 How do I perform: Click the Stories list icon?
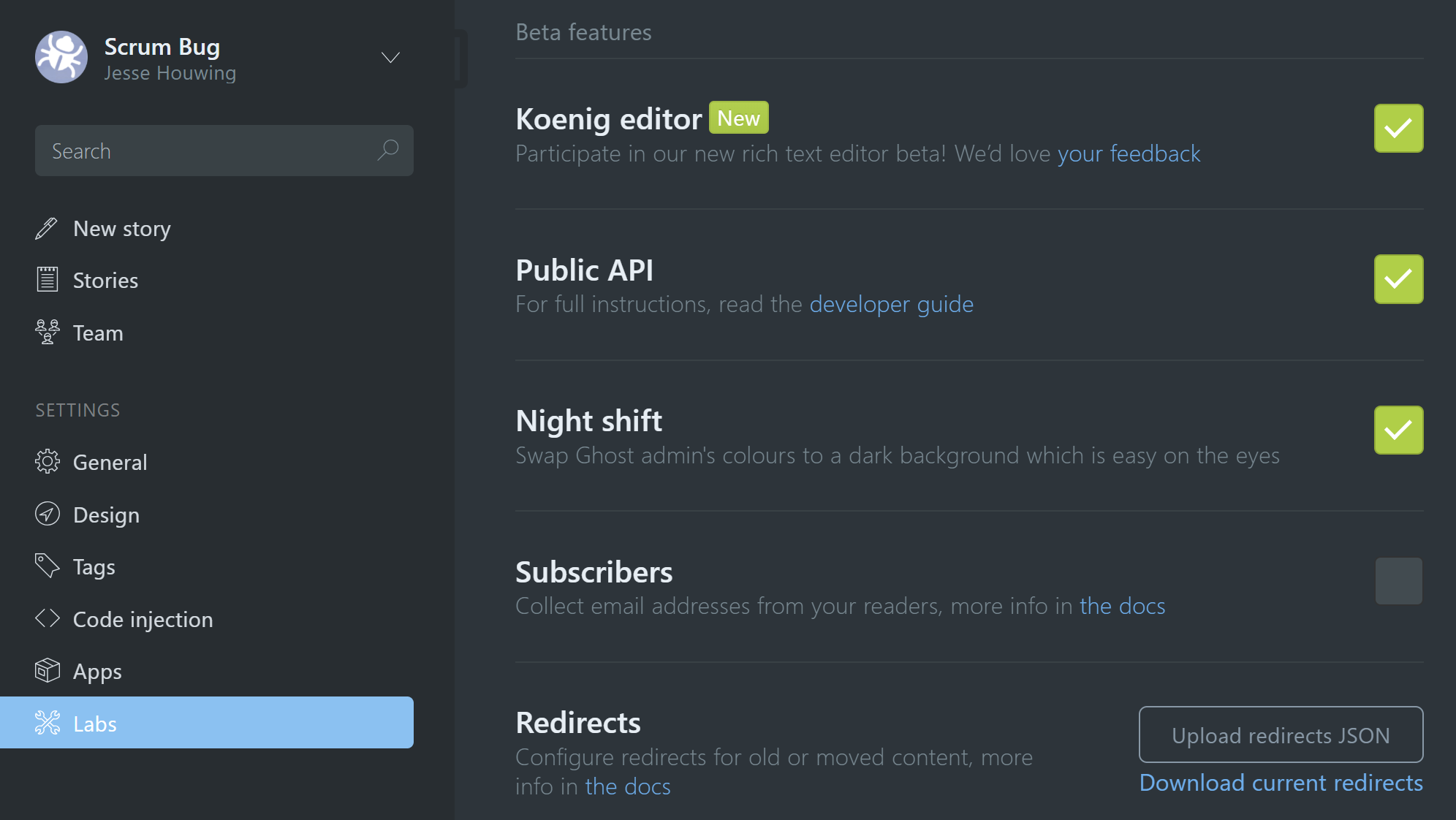pos(48,280)
